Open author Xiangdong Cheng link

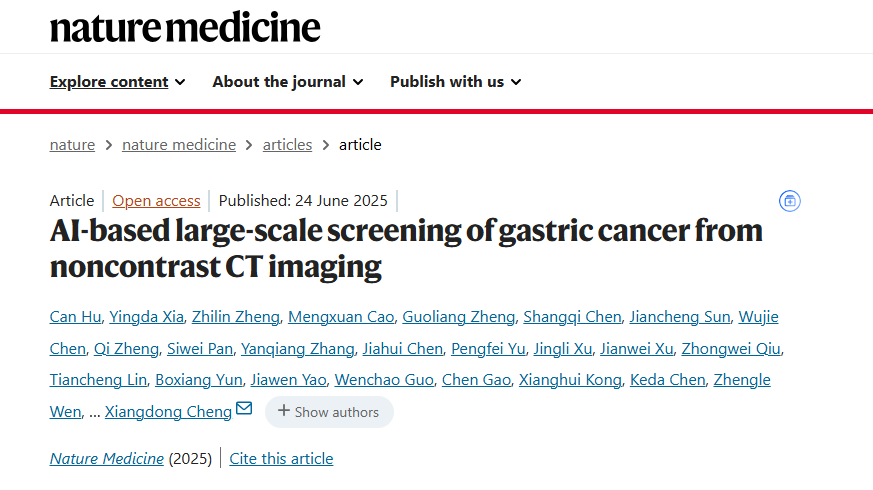[x=167, y=412]
